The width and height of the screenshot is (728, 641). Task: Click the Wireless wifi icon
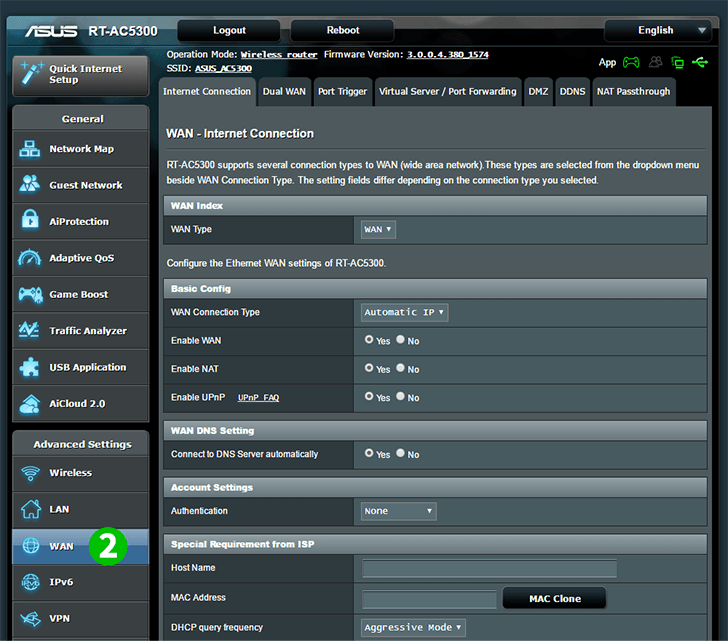coord(31,473)
